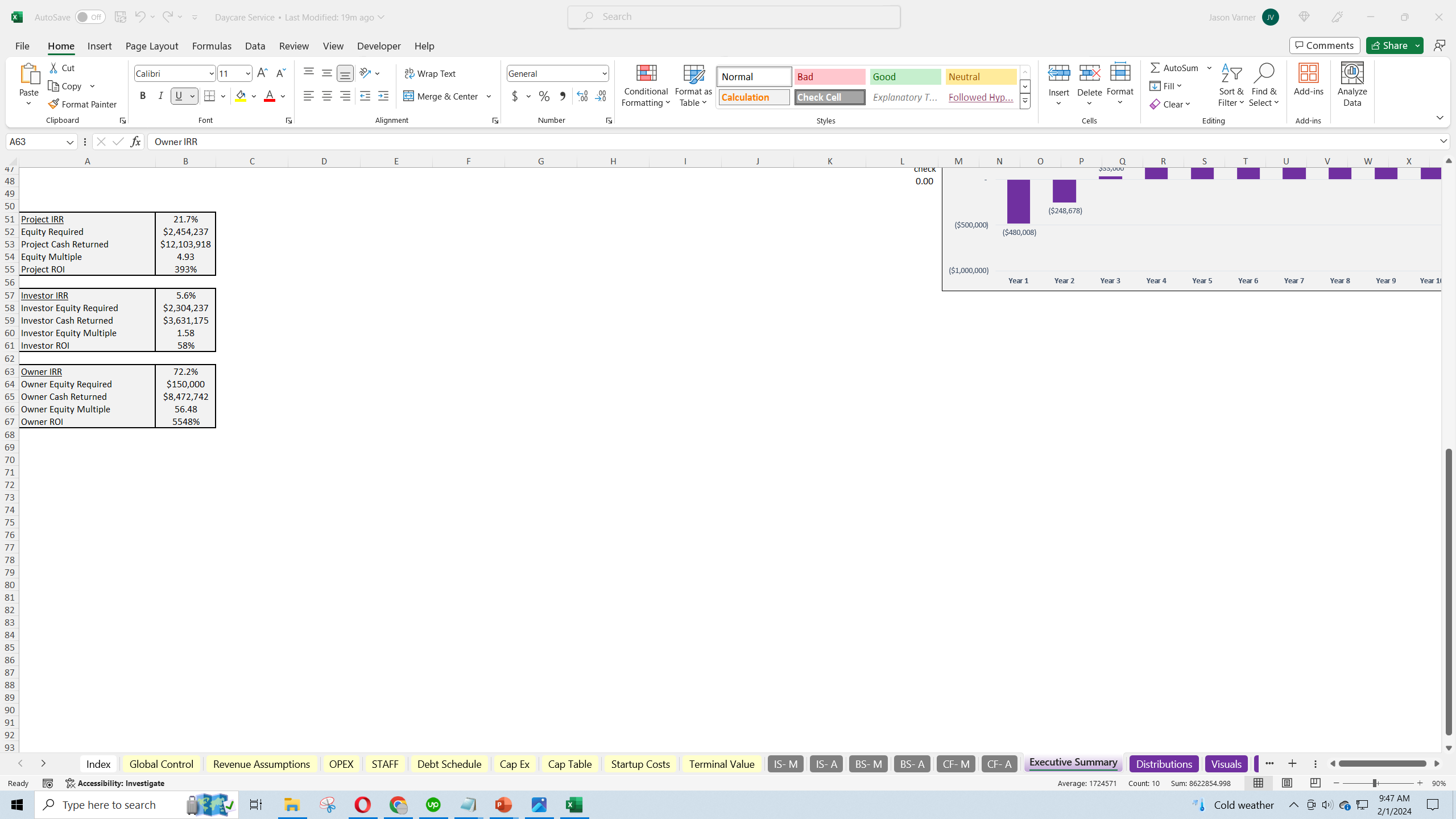Screen dimensions: 1456x819
Task: Click the Percent Style icon
Action: pos(544,96)
